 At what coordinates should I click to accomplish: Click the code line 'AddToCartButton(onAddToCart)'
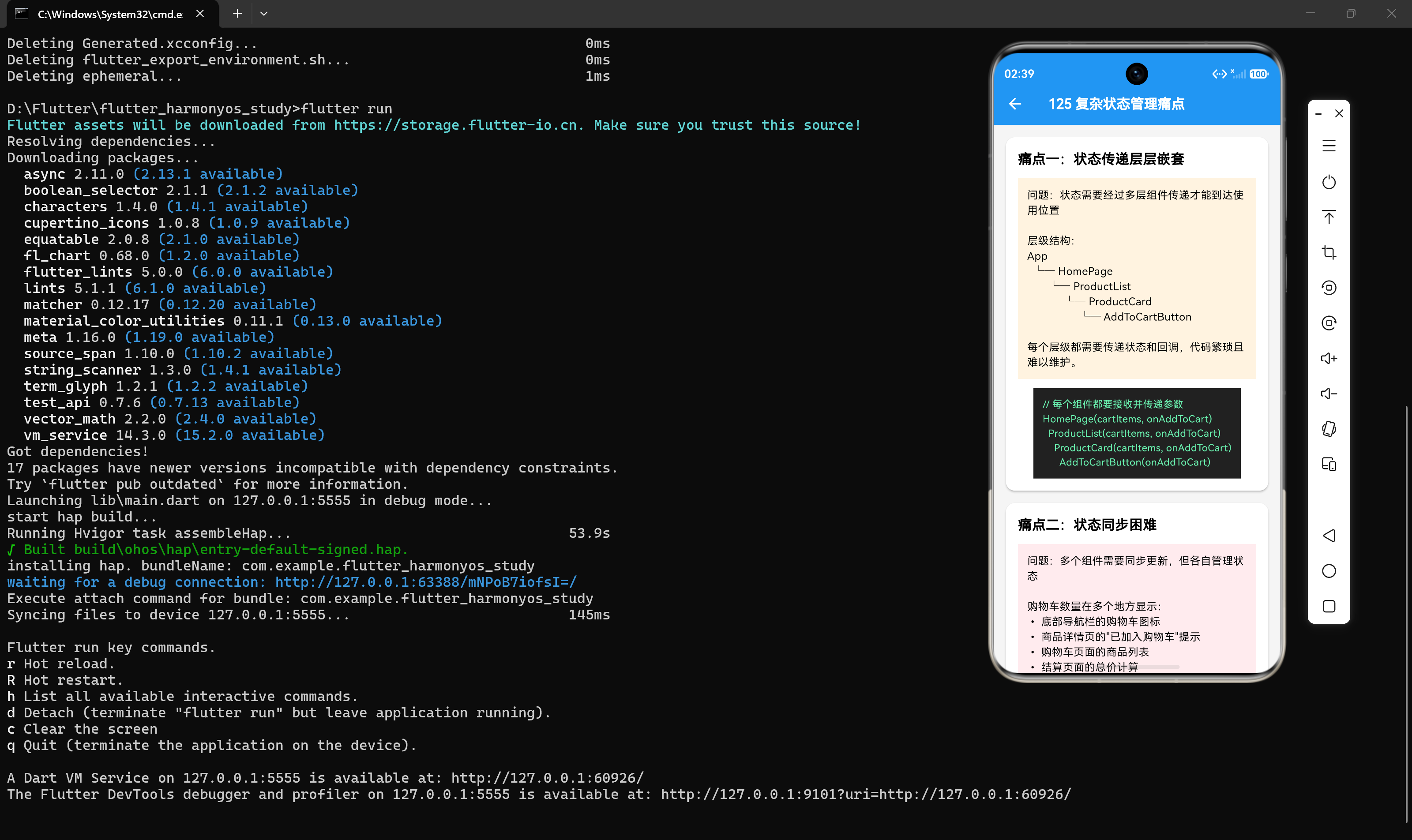click(1134, 462)
